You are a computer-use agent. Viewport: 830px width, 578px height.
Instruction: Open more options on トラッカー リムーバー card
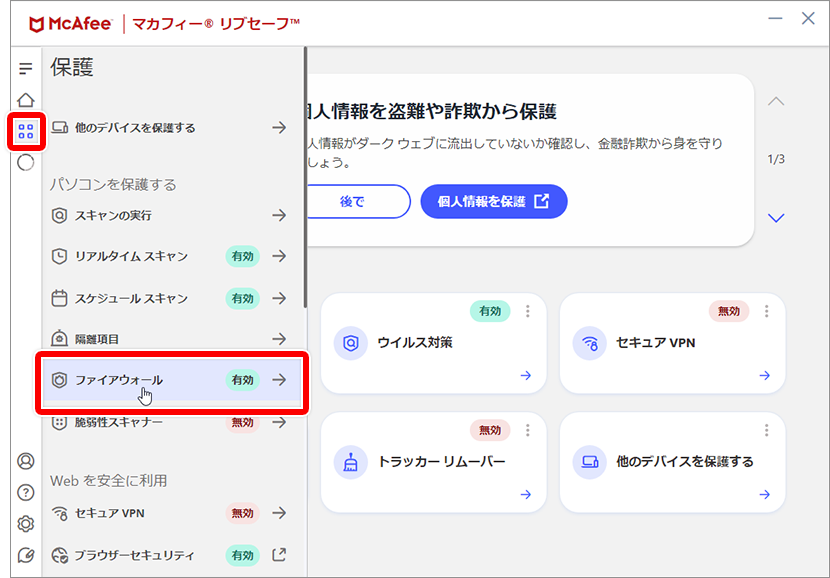tap(527, 430)
